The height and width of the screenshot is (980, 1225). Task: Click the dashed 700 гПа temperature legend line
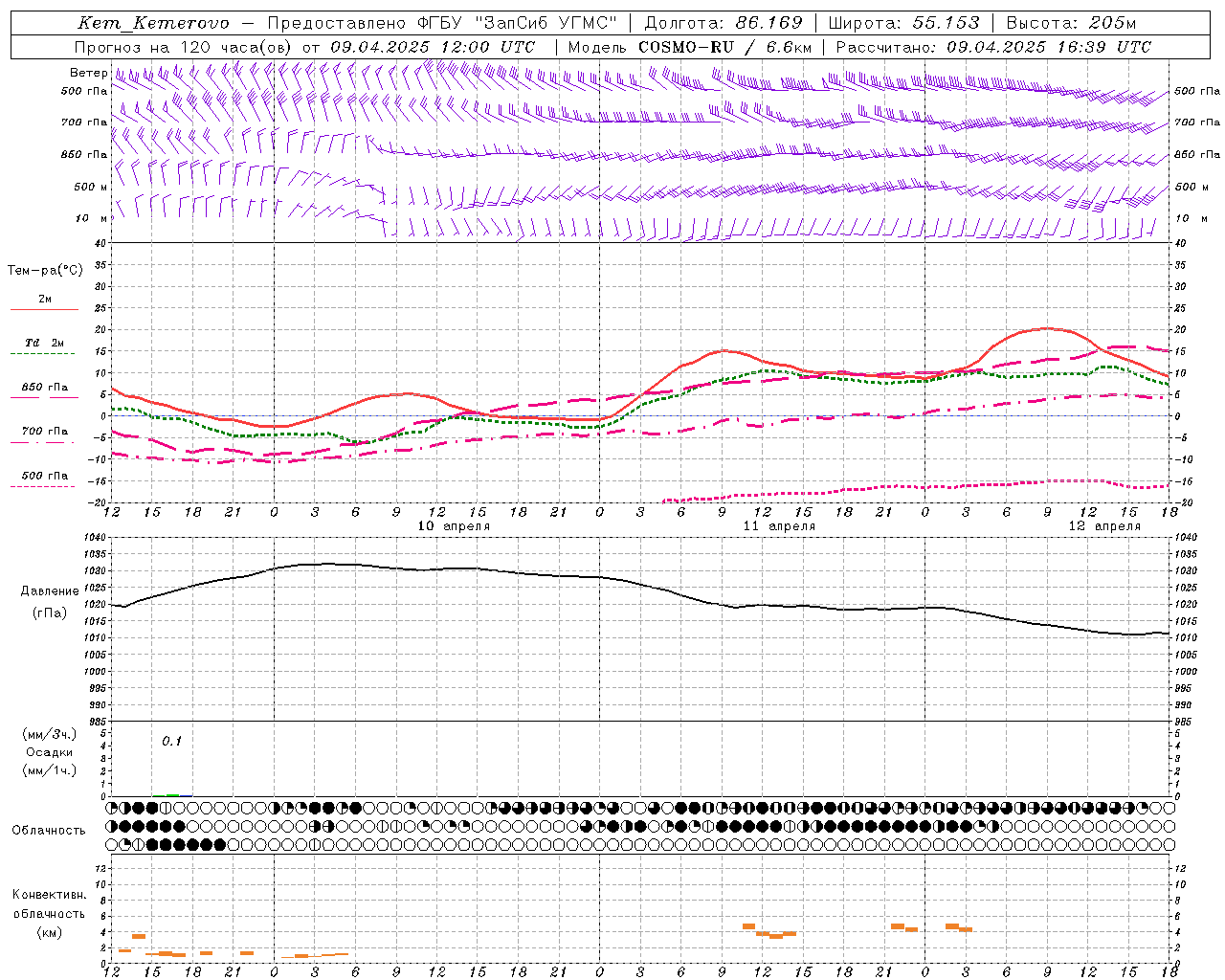click(44, 443)
